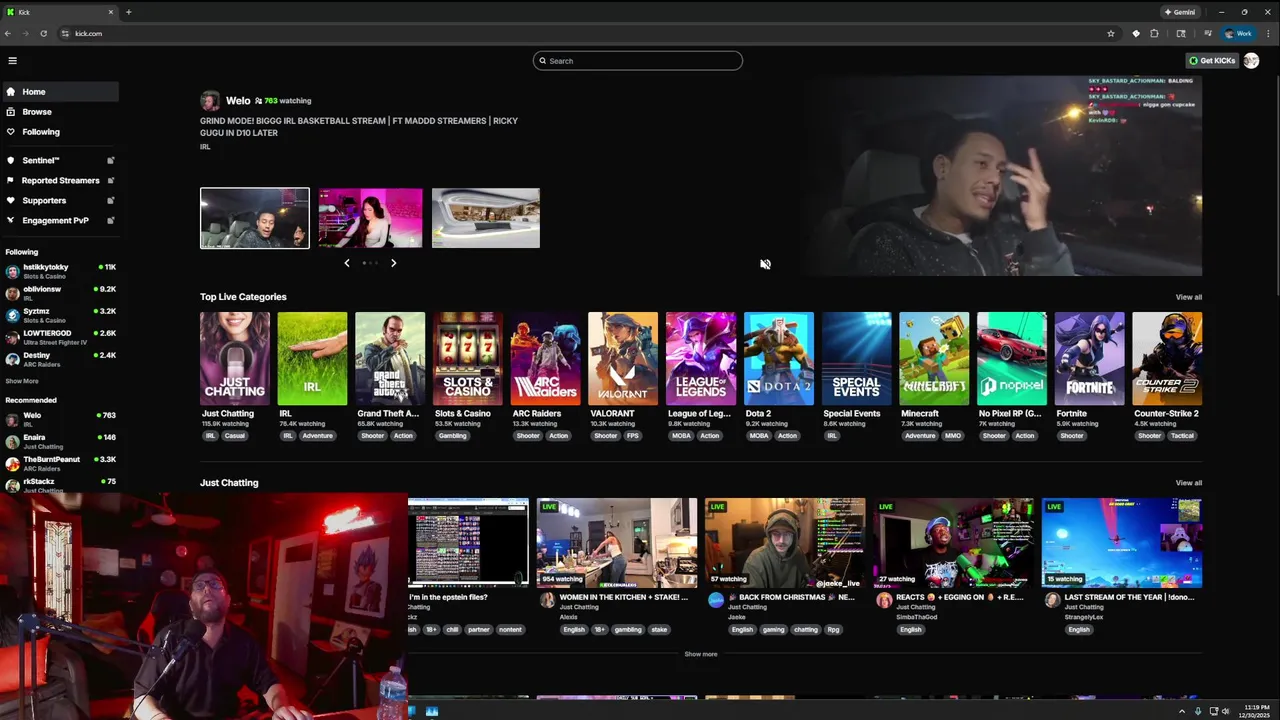Open the Counter-Strike 2 category card

coord(1167,359)
